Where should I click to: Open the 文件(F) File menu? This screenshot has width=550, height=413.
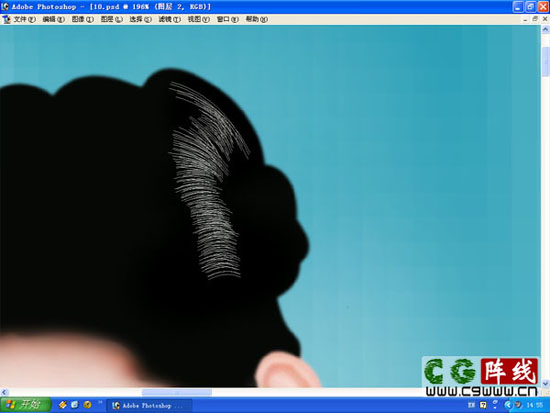click(x=25, y=19)
